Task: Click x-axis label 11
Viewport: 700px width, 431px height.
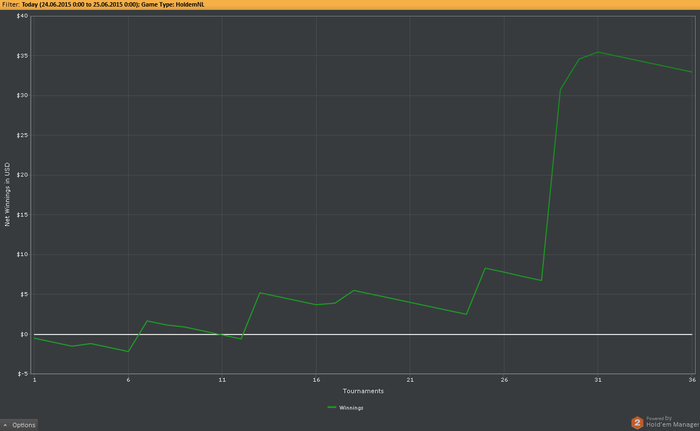Action: tap(222, 380)
